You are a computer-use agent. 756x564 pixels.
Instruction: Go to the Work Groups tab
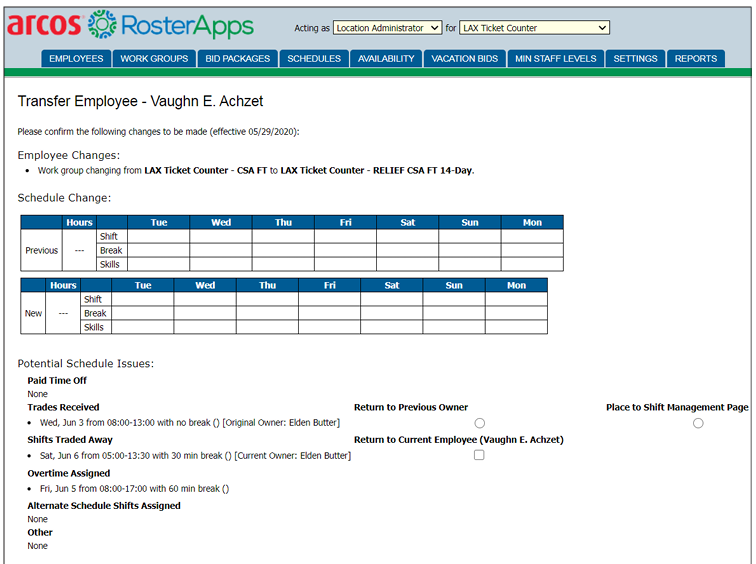pos(154,59)
